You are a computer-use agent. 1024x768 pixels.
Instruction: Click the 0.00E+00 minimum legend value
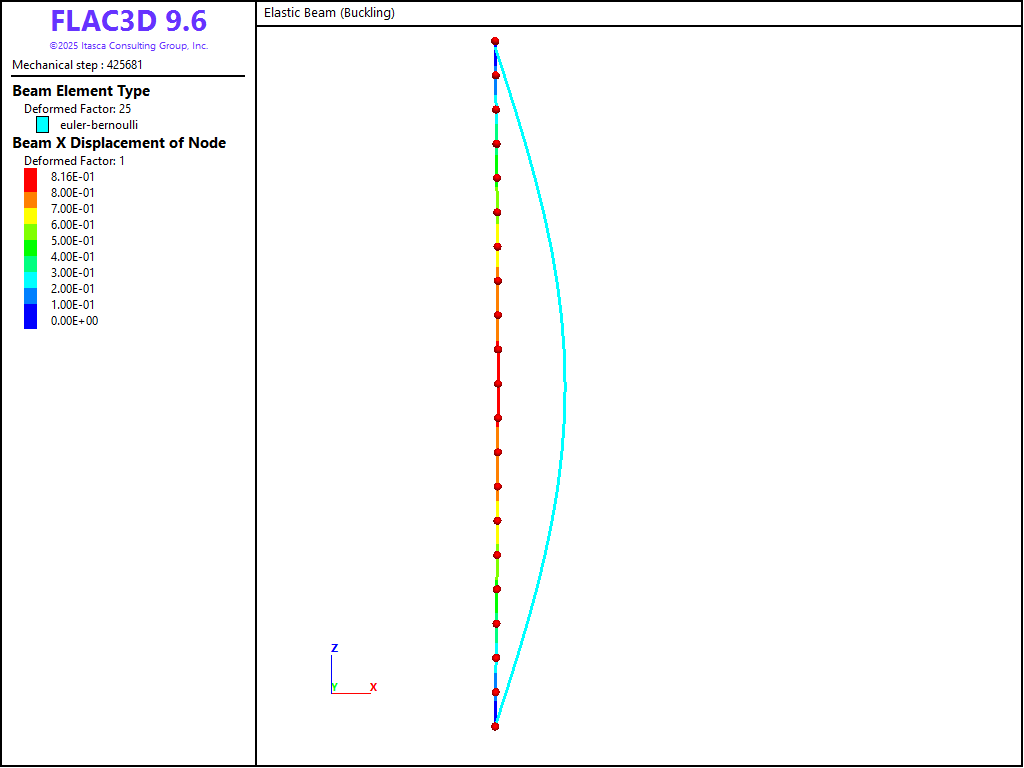point(74,321)
